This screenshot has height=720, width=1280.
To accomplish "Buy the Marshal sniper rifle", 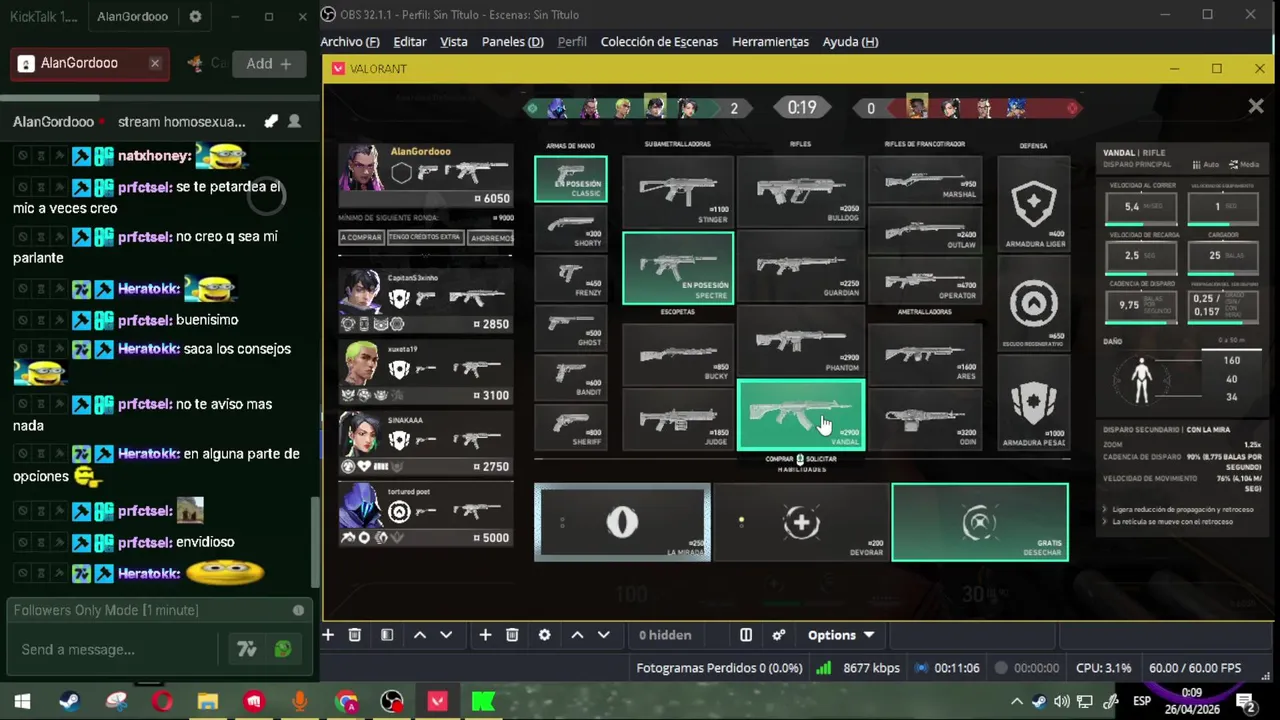I will coord(925,180).
